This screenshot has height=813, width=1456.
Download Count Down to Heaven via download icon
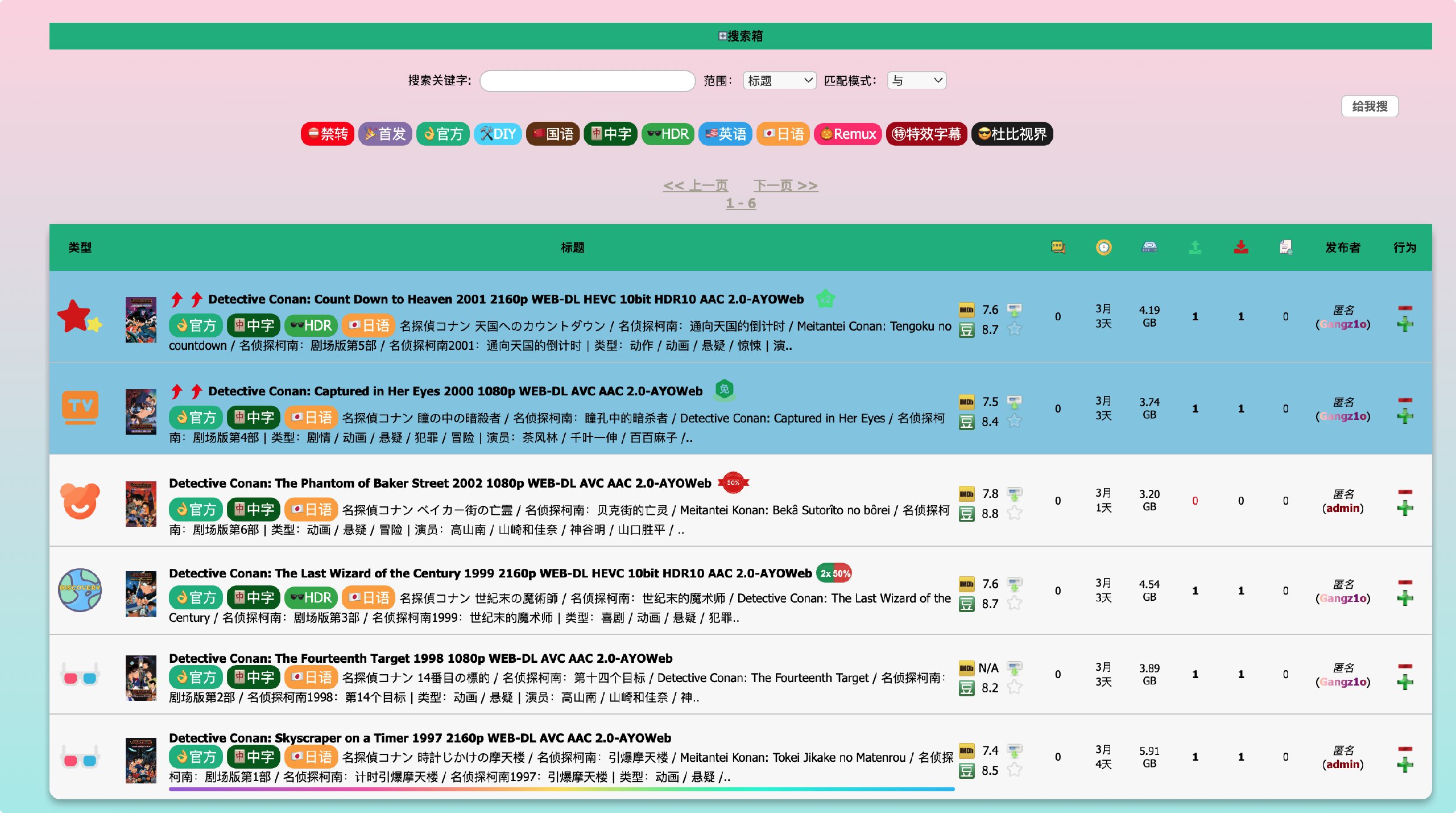pos(1014,310)
